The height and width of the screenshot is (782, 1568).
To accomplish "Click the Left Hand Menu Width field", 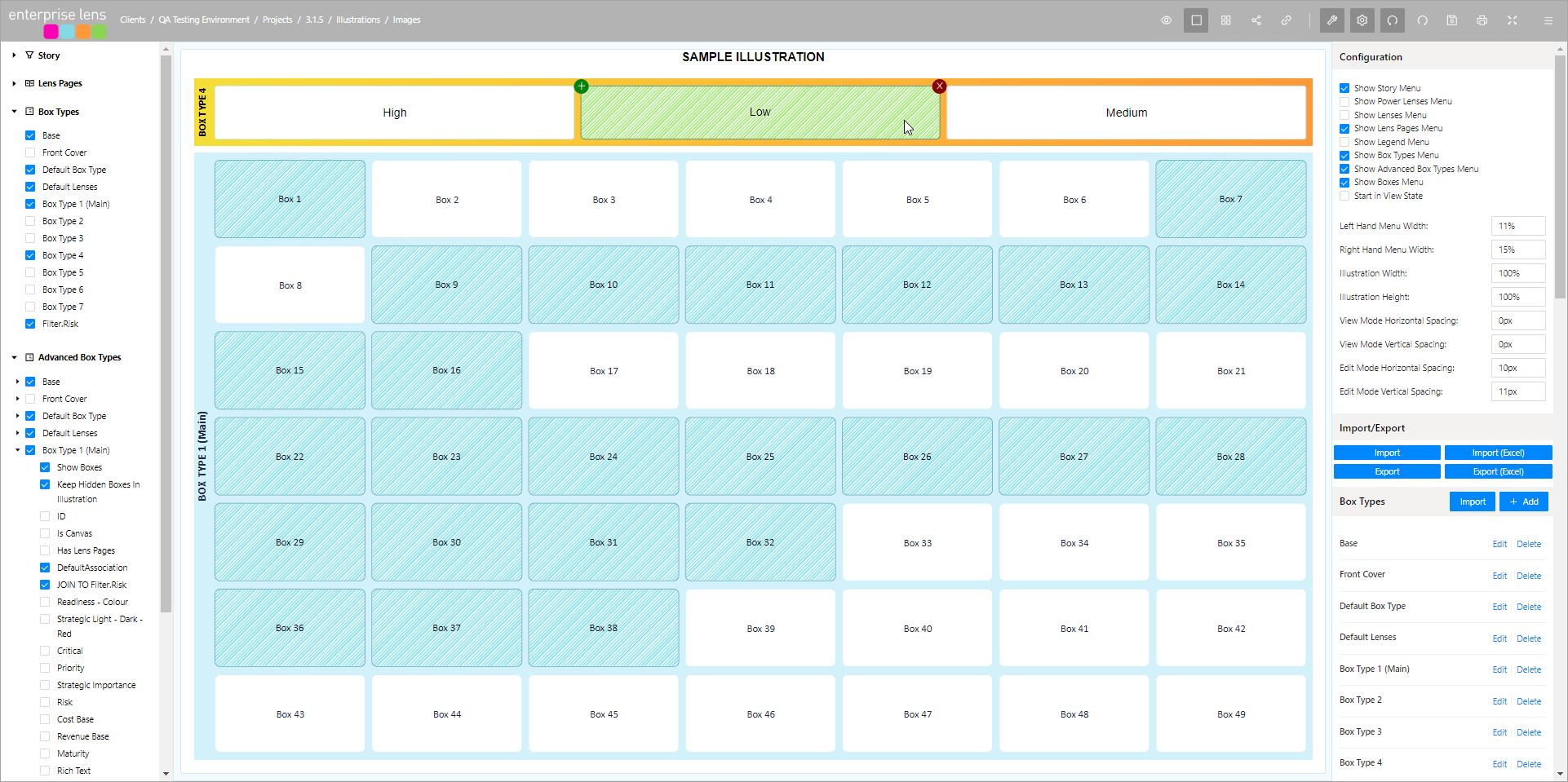I will pos(1517,226).
